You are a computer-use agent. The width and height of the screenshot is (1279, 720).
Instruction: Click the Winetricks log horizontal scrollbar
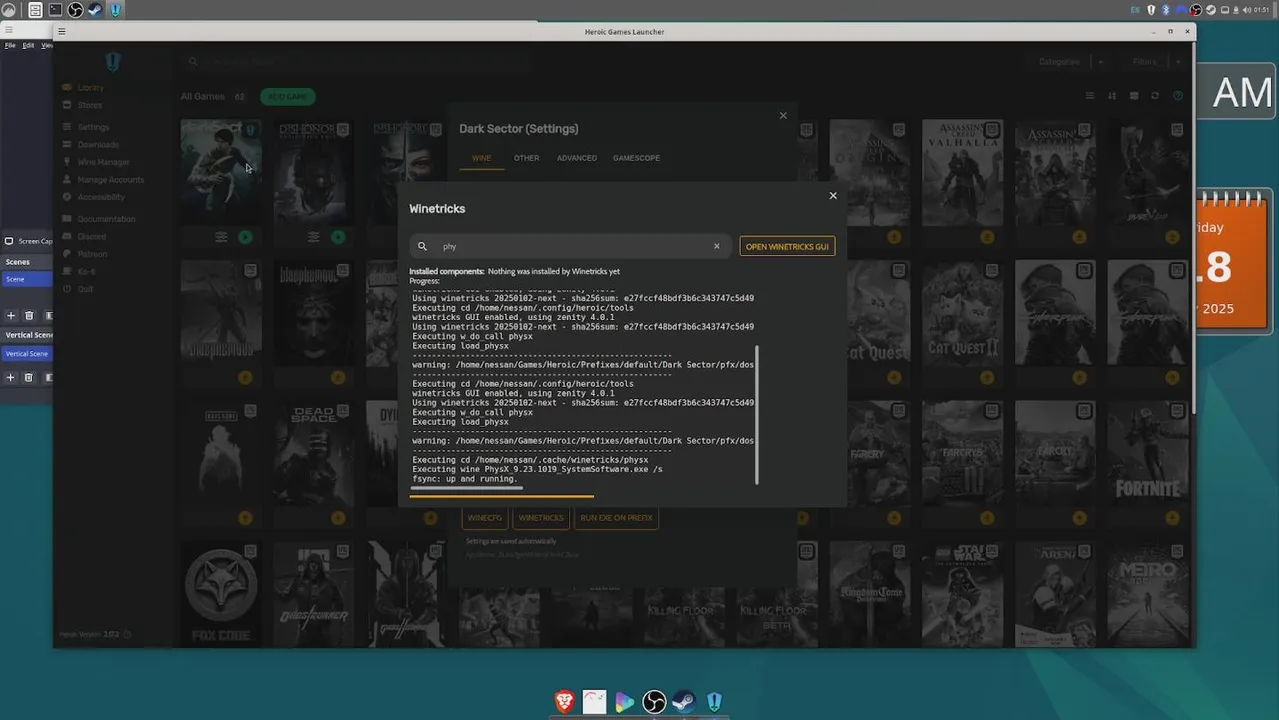pos(466,488)
